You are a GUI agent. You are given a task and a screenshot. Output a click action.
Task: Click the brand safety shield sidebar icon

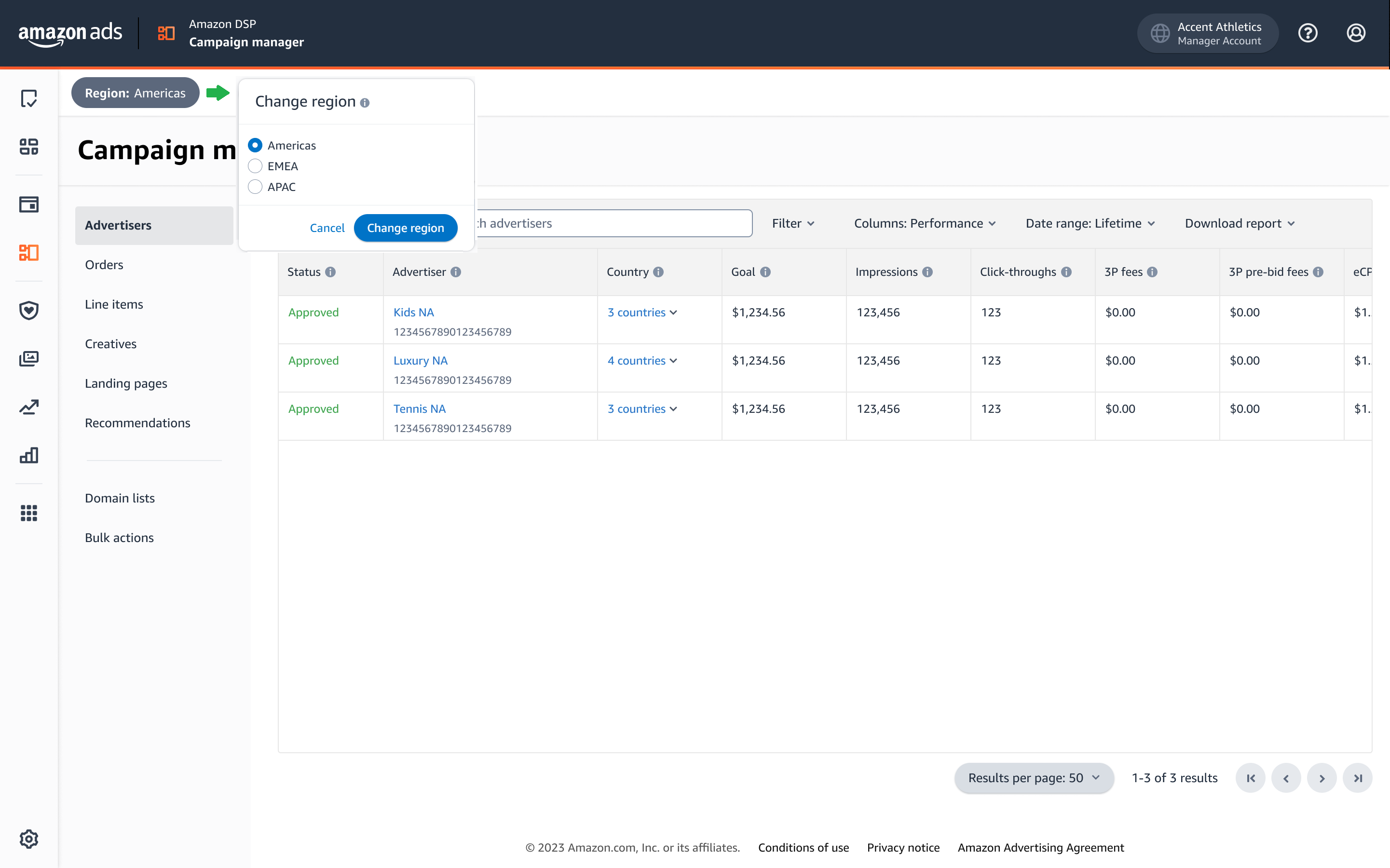coord(29,310)
